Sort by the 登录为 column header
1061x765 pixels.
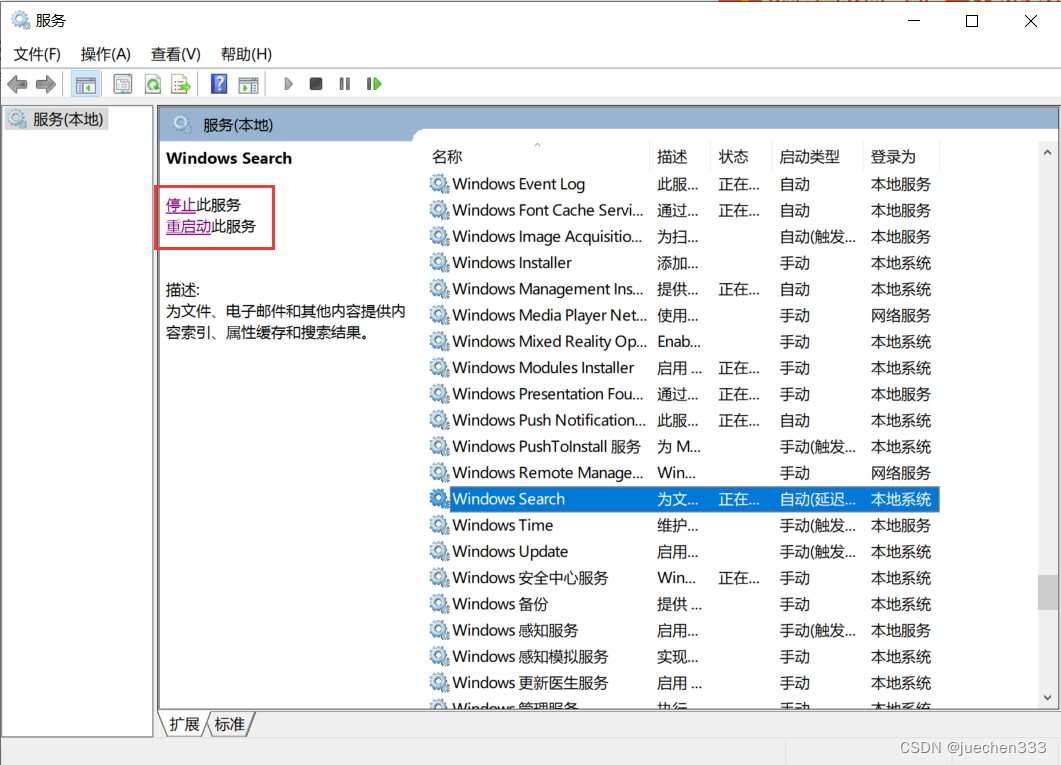(901, 157)
